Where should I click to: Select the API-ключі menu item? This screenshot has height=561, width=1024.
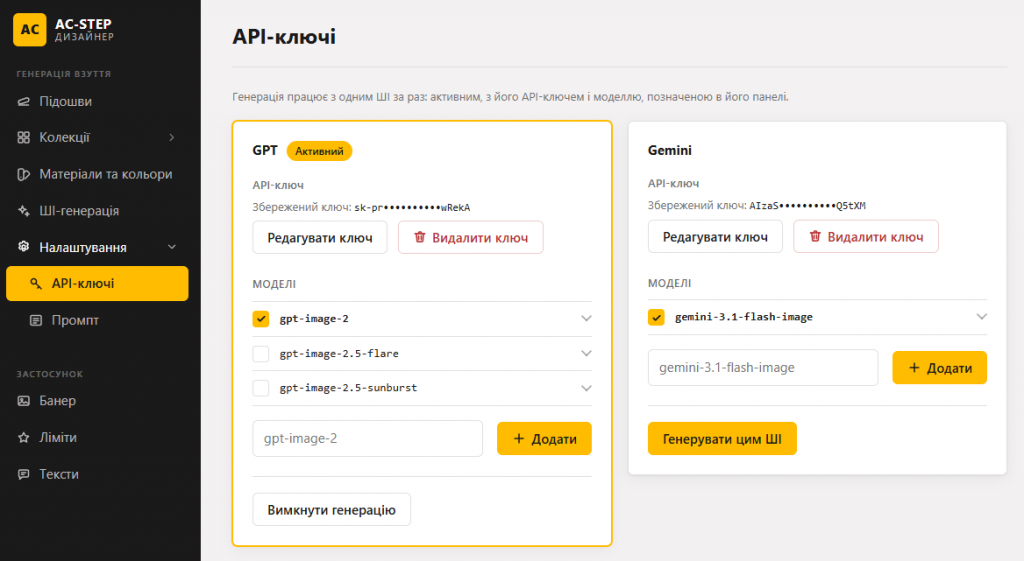(x=97, y=283)
